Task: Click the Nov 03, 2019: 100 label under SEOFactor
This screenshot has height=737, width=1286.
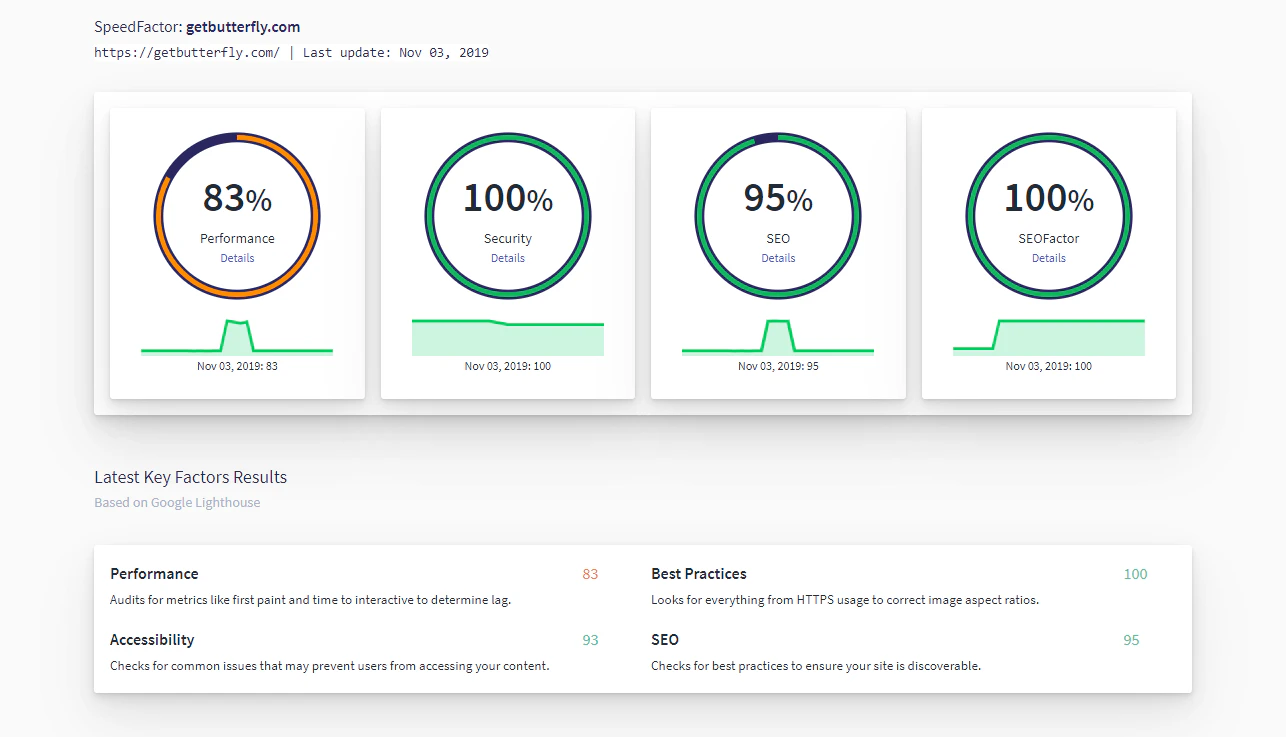Action: point(1048,366)
